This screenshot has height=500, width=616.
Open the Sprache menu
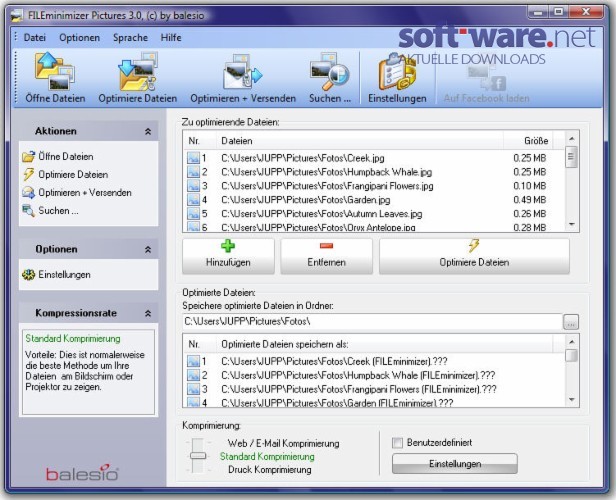[x=130, y=38]
